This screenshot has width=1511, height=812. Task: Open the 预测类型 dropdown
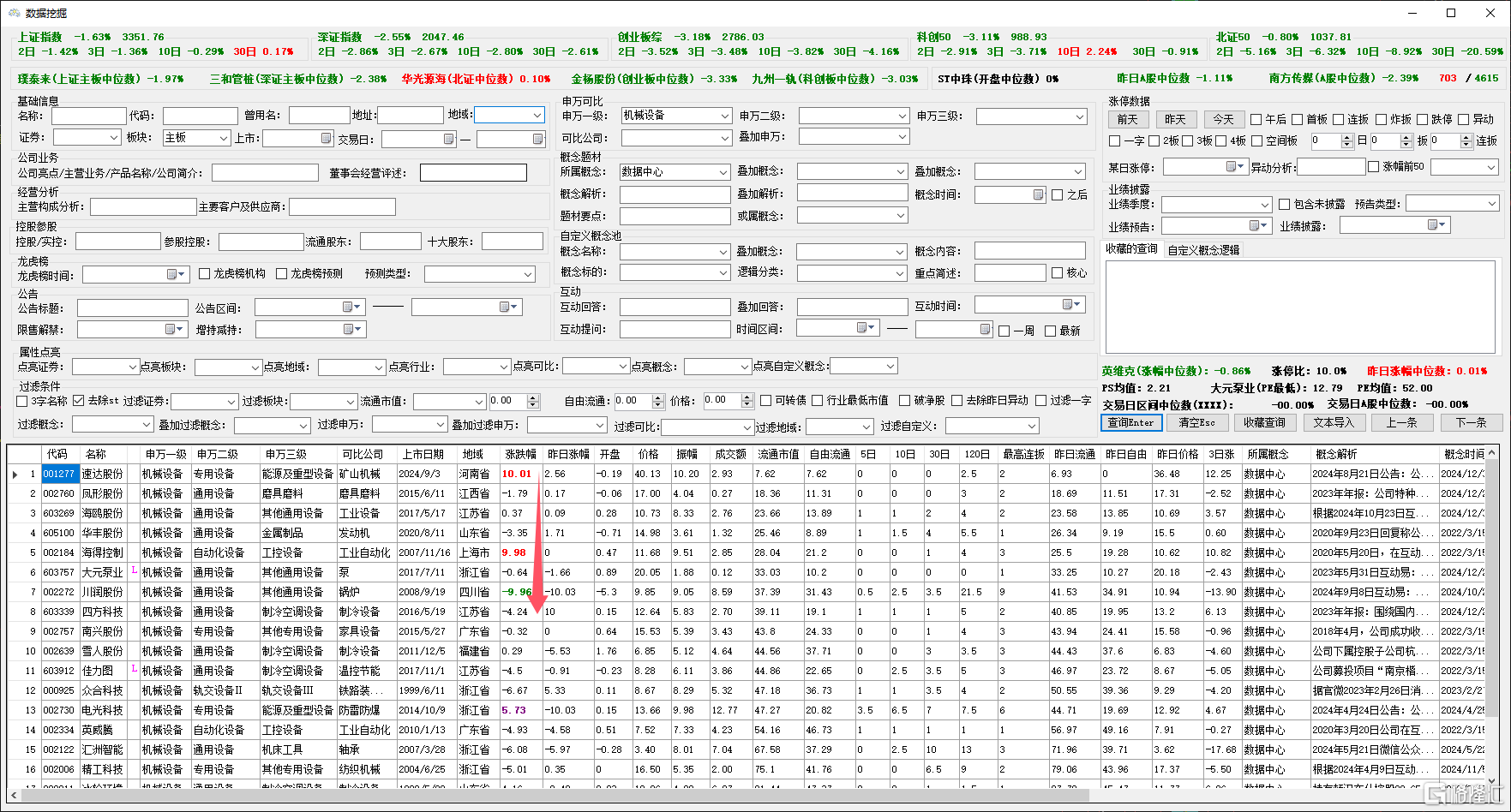point(529,274)
